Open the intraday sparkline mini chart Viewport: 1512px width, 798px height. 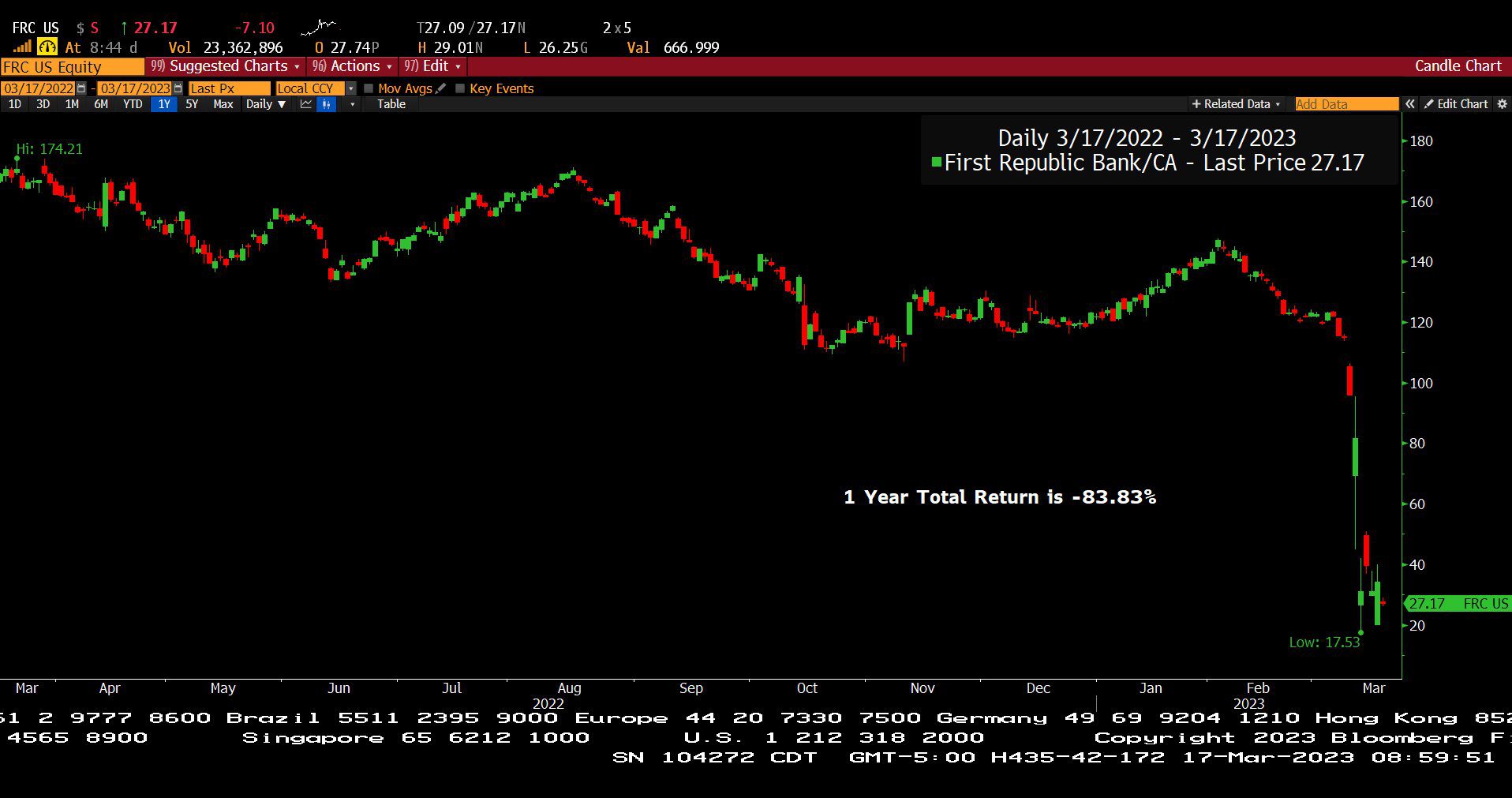[x=318, y=28]
